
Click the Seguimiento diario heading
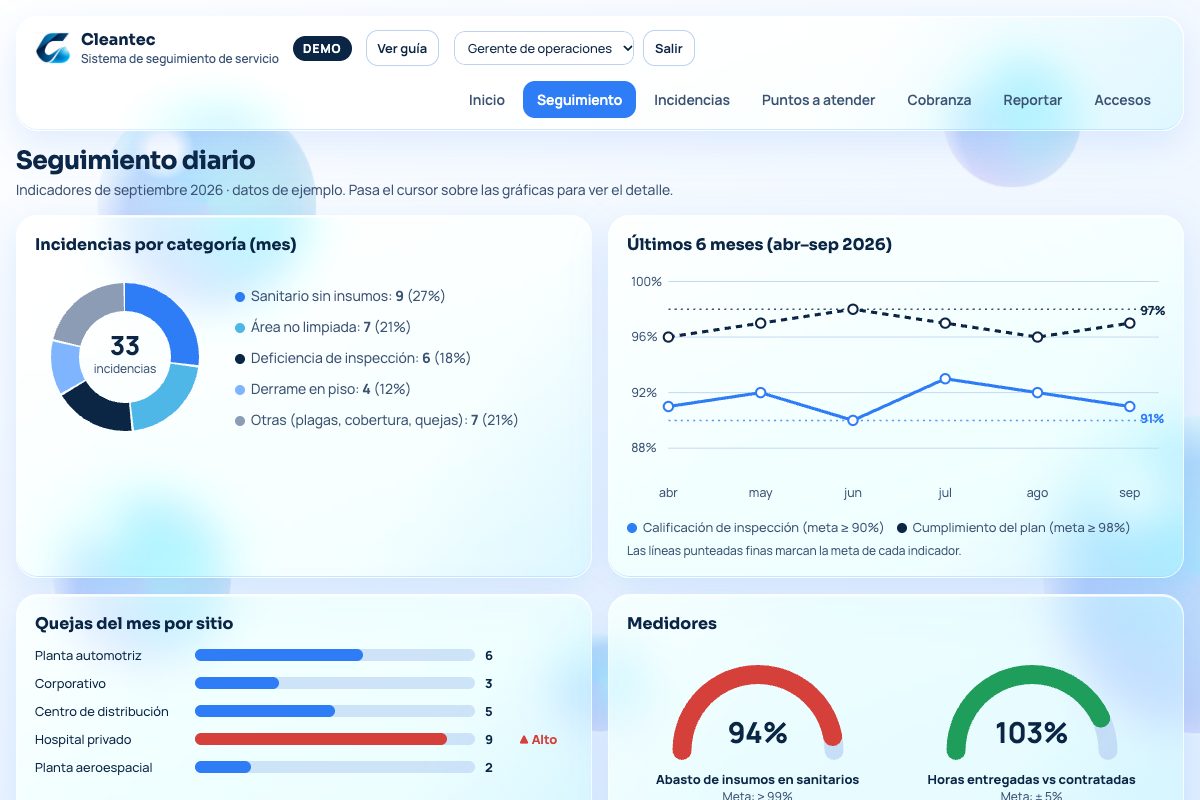click(x=136, y=160)
